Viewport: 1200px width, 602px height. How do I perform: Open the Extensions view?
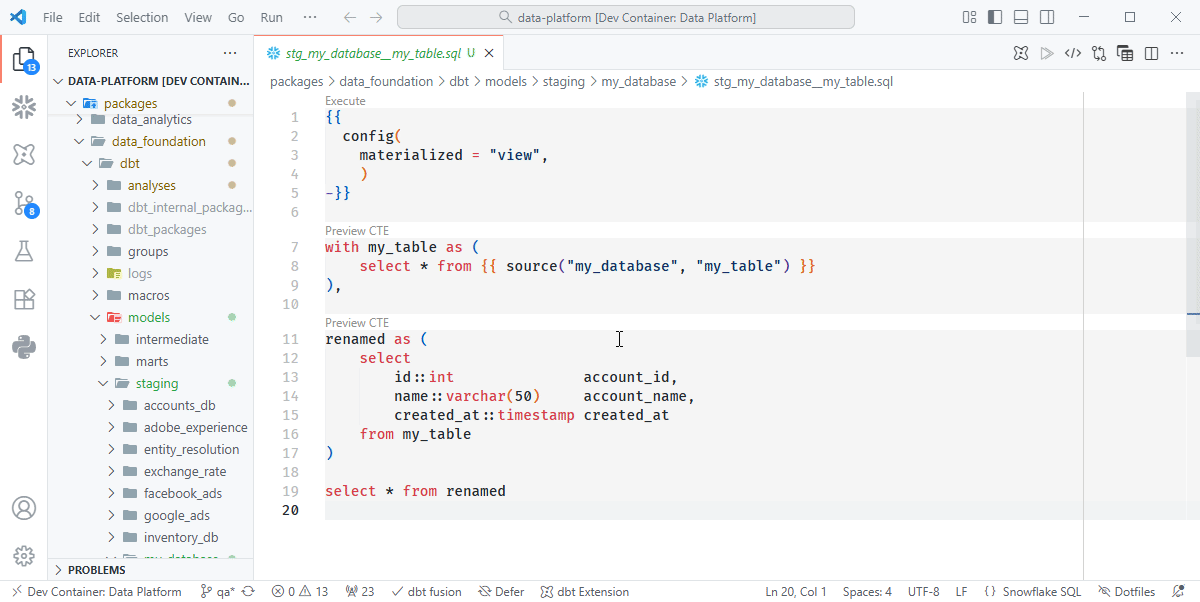[x=24, y=299]
